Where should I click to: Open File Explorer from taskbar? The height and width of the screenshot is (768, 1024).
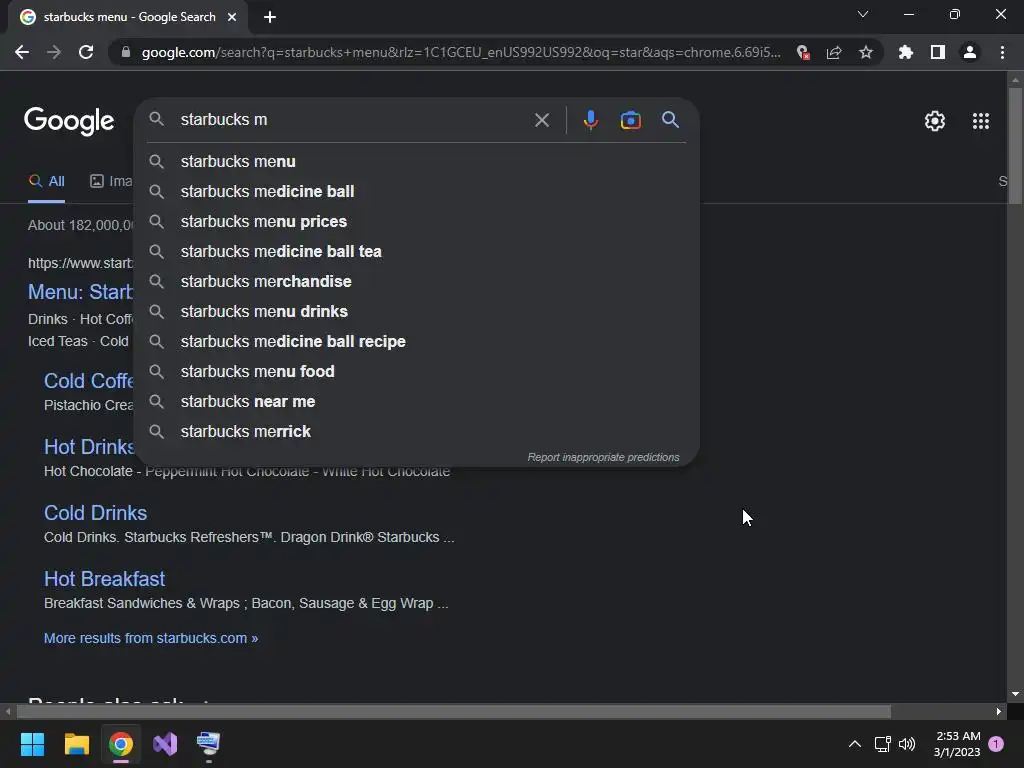pos(76,744)
